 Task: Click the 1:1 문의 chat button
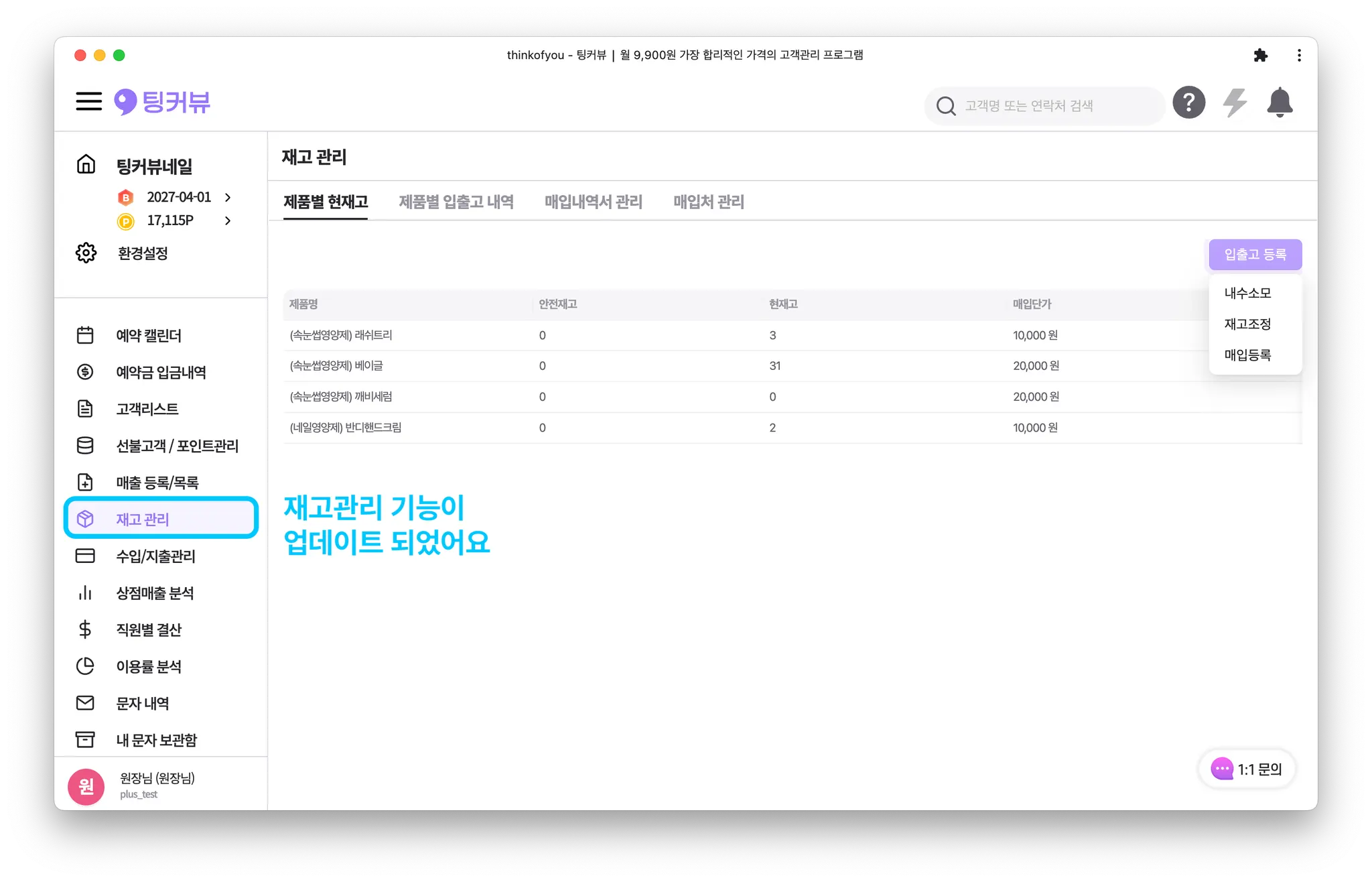1247,769
